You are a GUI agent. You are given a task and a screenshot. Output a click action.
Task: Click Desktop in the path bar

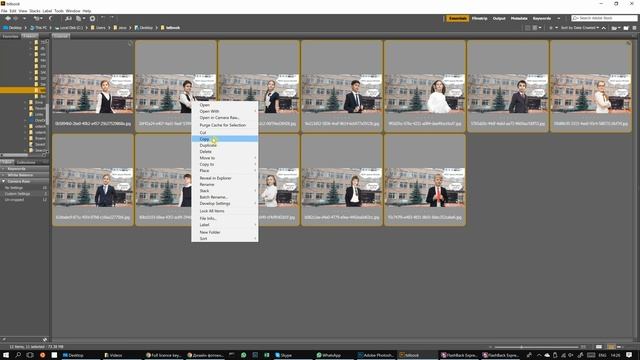point(13,28)
